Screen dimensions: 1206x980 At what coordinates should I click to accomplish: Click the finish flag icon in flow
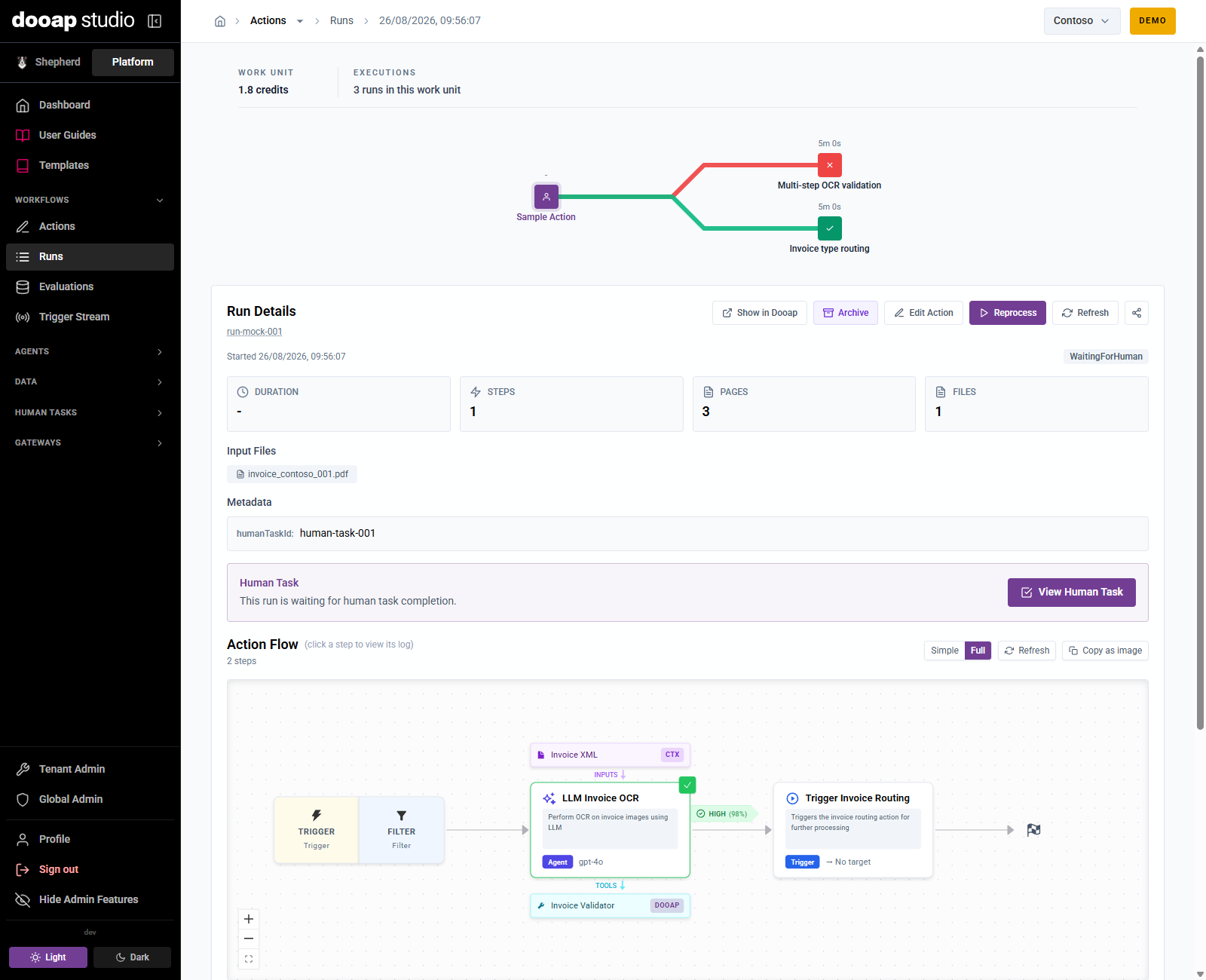point(1033,830)
